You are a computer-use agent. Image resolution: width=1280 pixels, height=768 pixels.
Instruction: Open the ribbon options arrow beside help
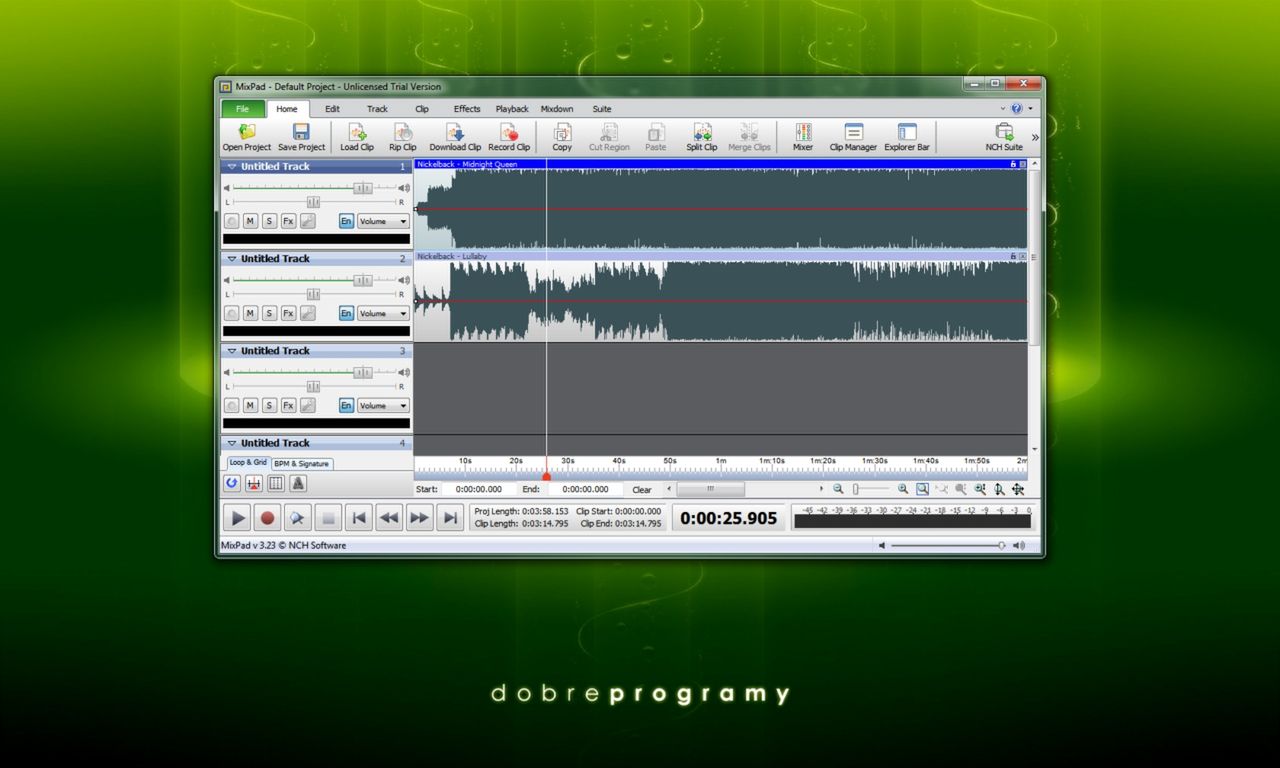1031,108
